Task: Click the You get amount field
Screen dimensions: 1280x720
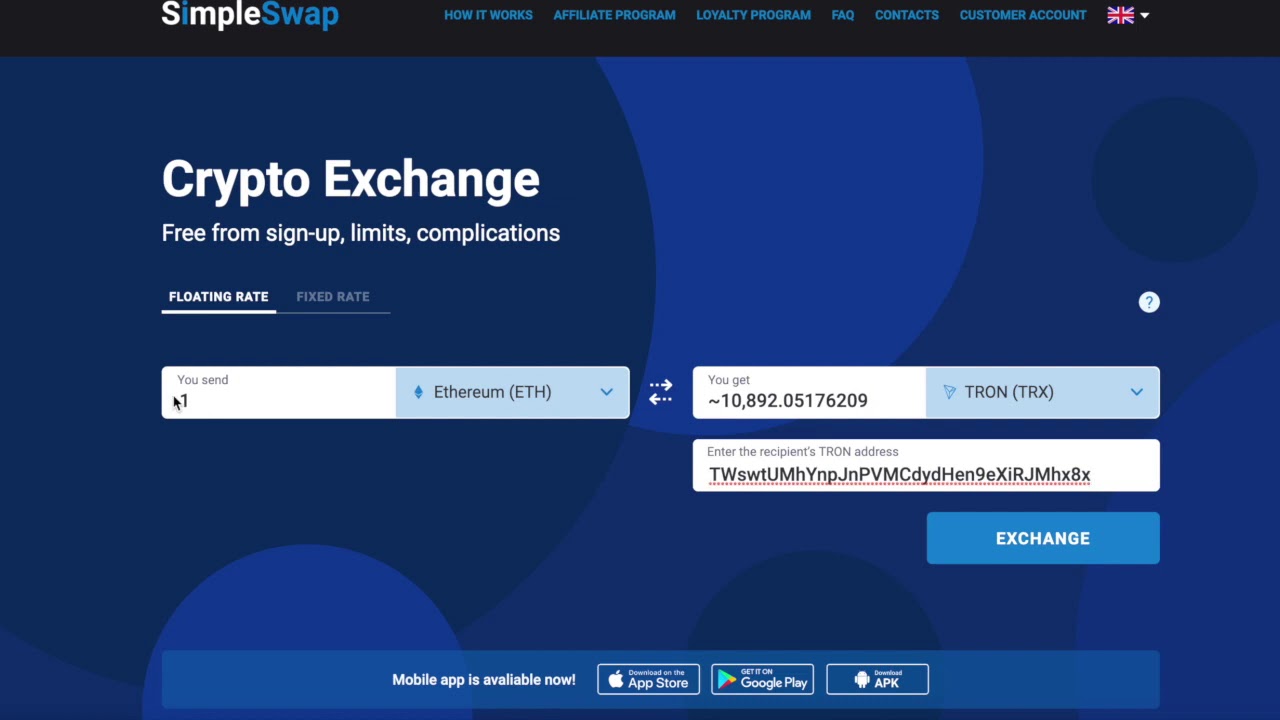Action: [809, 392]
